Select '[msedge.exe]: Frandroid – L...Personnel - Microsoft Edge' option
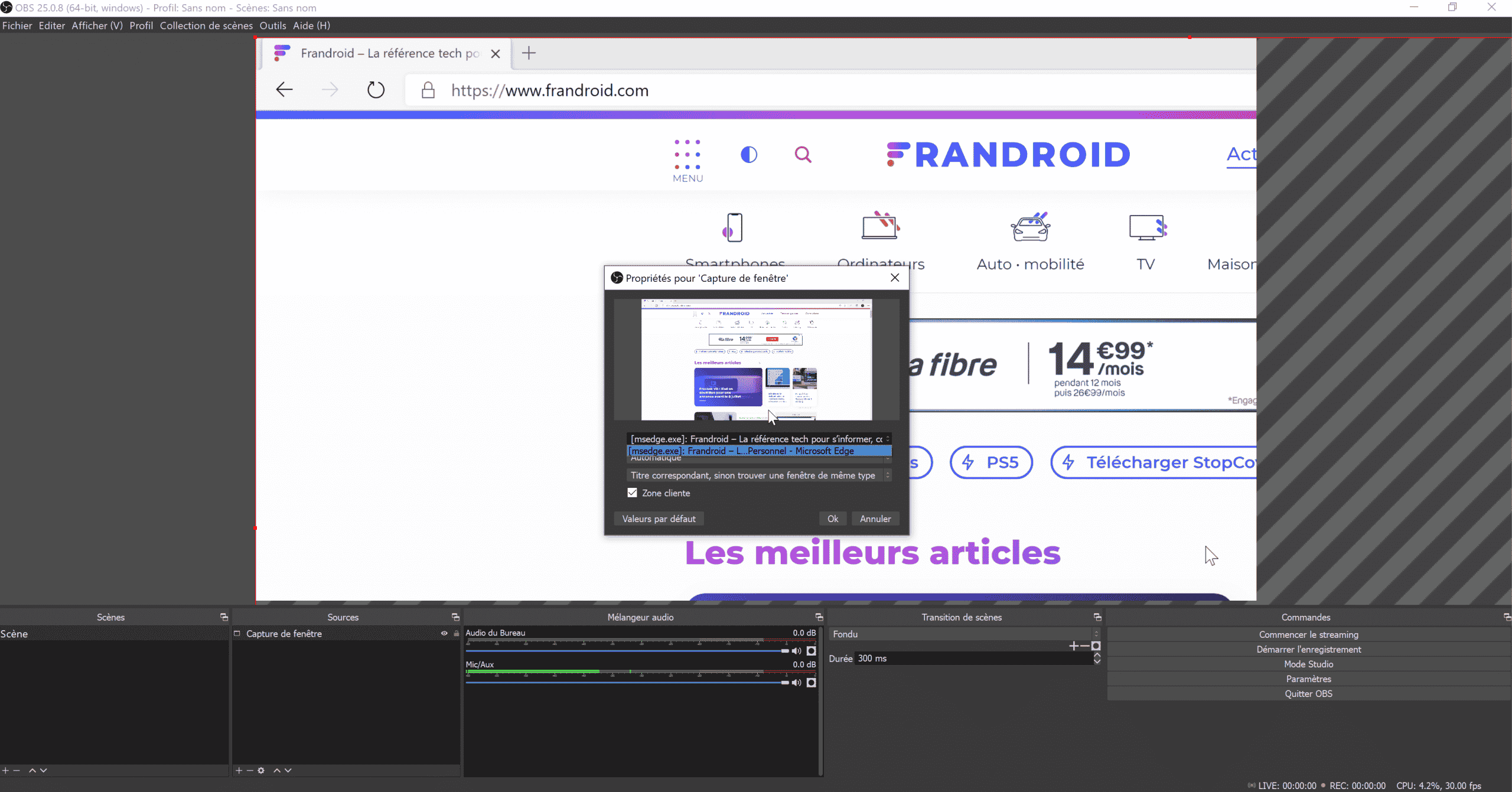Viewport: 1512px width, 792px height. click(759, 451)
